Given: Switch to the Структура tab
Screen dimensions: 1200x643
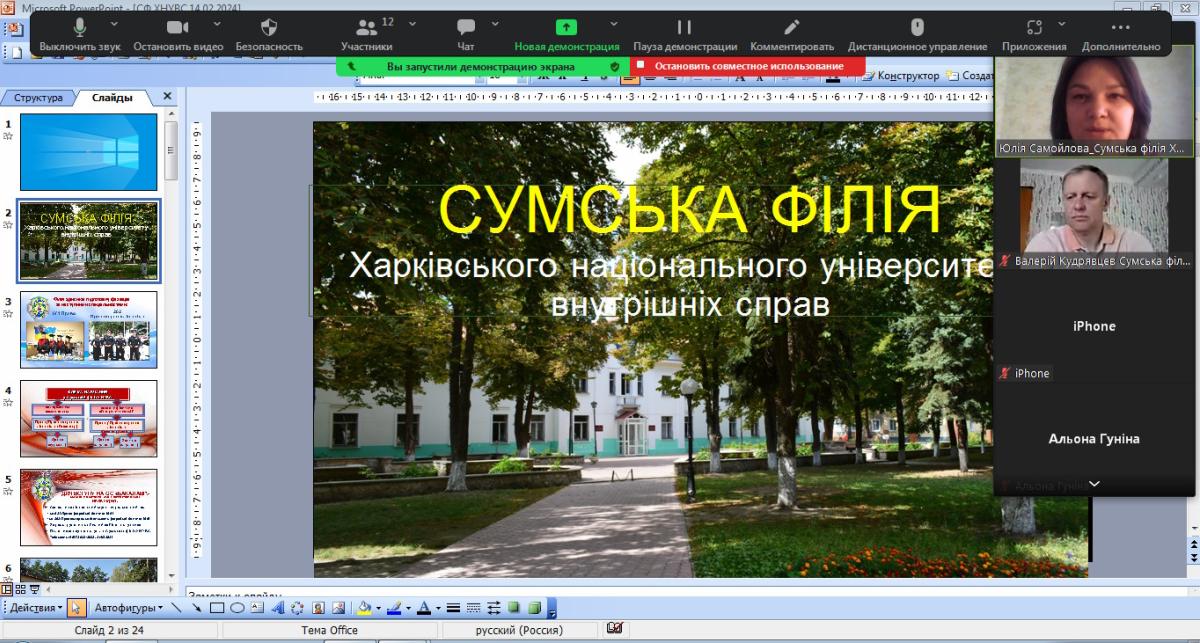Looking at the screenshot, I should point(38,97).
